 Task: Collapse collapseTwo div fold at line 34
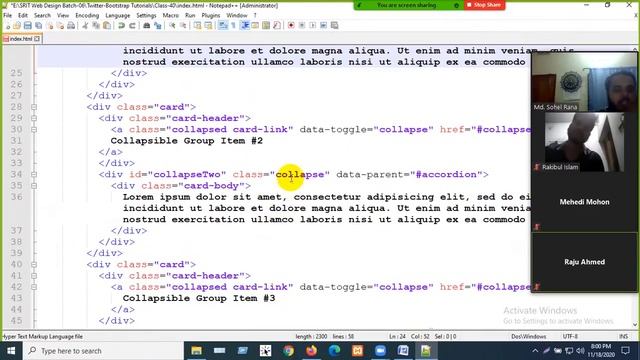click(34, 174)
